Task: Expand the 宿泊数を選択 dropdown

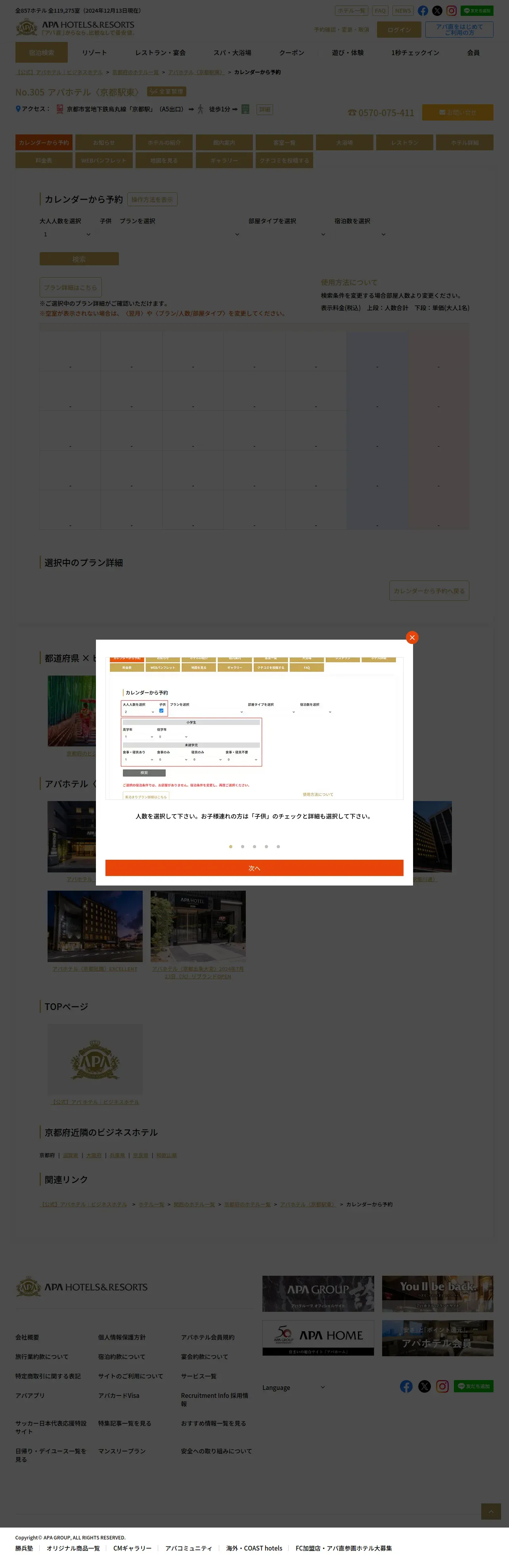Action: (361, 234)
